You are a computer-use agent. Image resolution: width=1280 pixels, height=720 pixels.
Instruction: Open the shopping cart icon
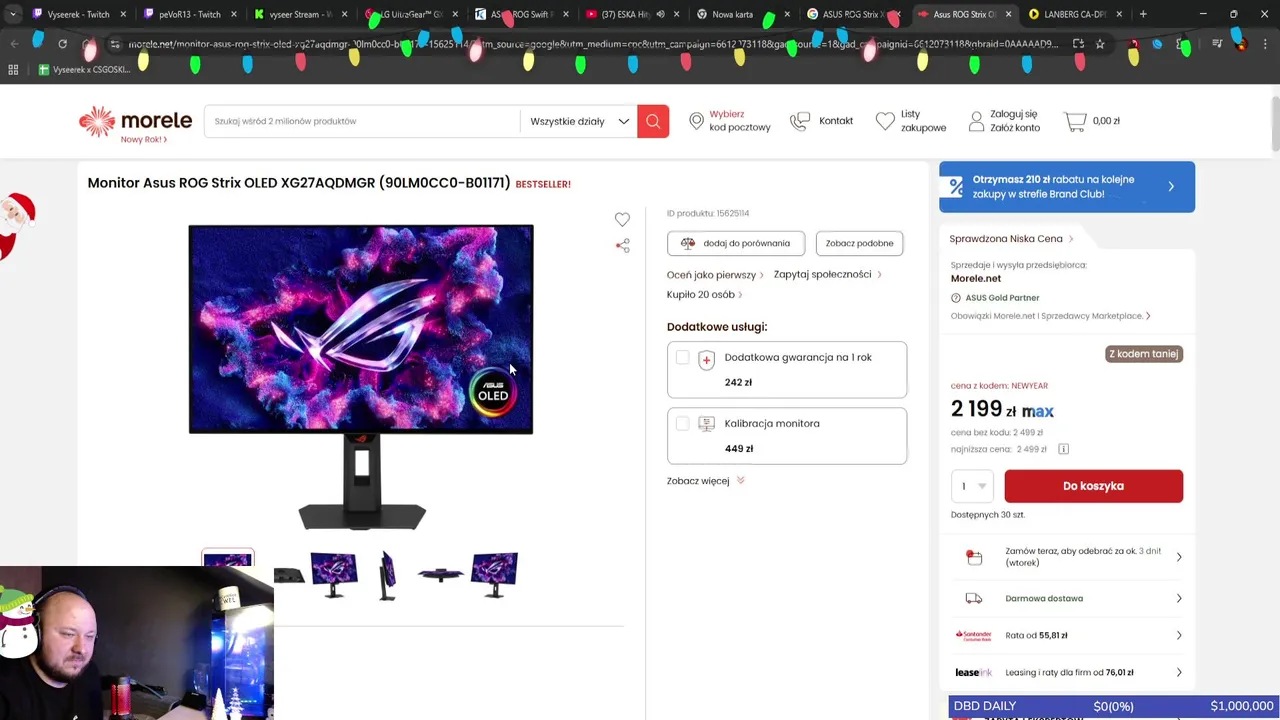coord(1075,121)
